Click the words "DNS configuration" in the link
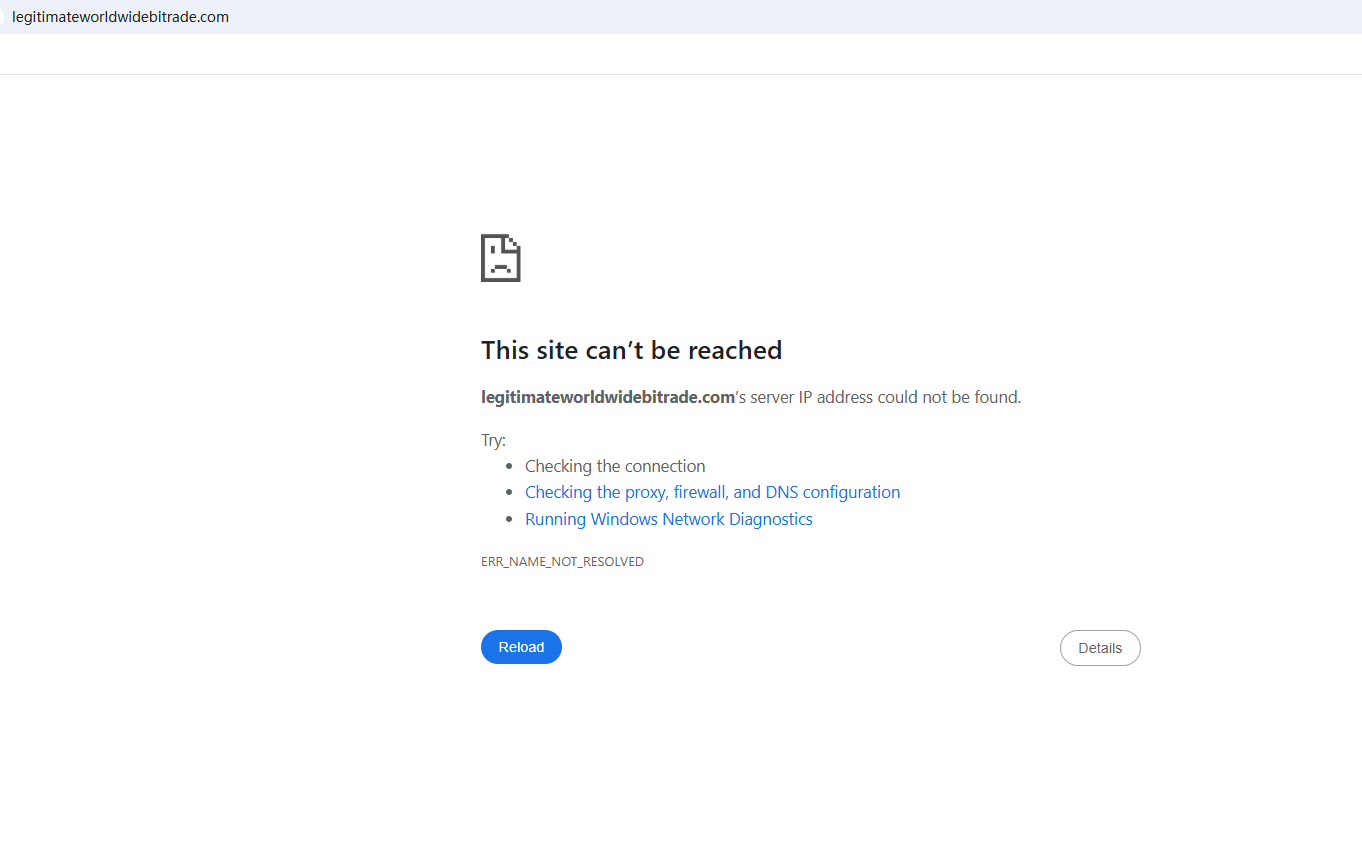The image size is (1362, 865). [833, 492]
